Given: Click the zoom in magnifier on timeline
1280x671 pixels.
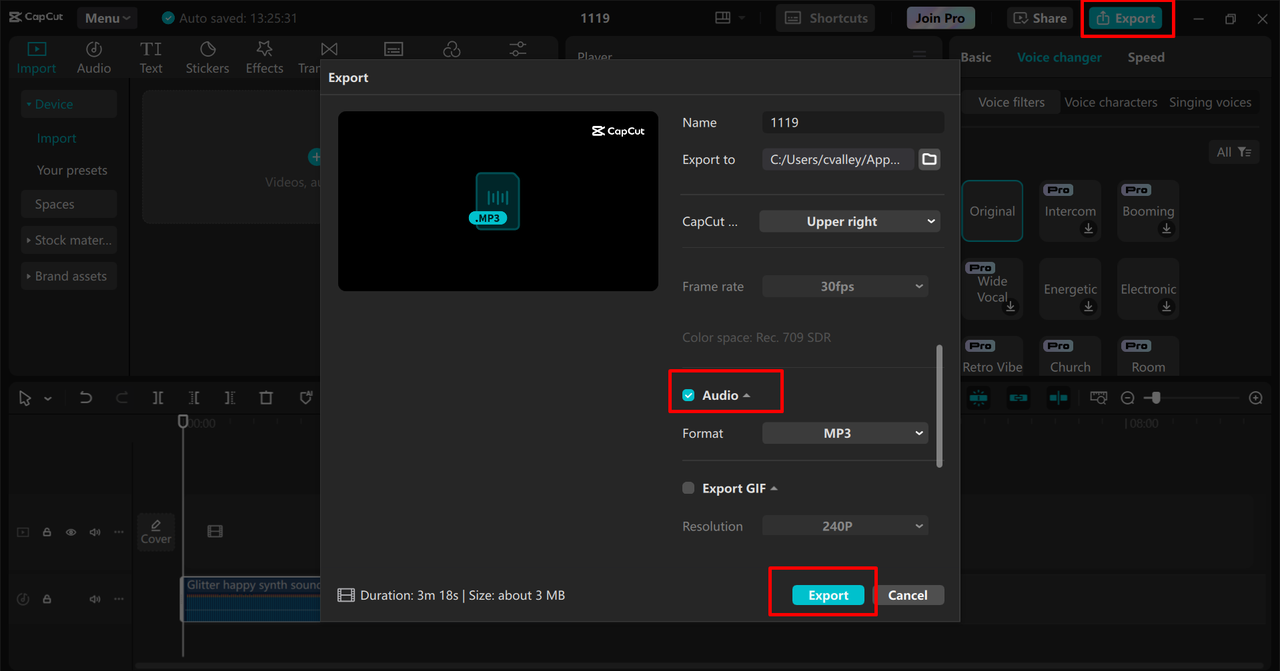Looking at the screenshot, I should coord(1256,398).
